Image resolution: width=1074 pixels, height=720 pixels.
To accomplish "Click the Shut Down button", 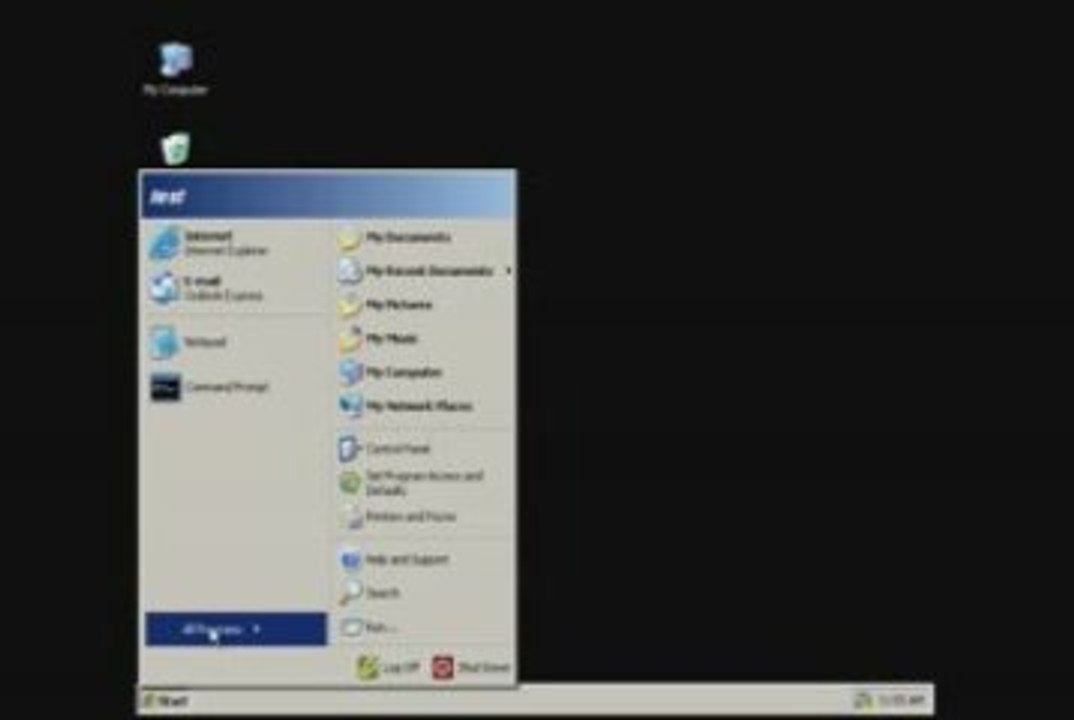I will click(x=471, y=667).
